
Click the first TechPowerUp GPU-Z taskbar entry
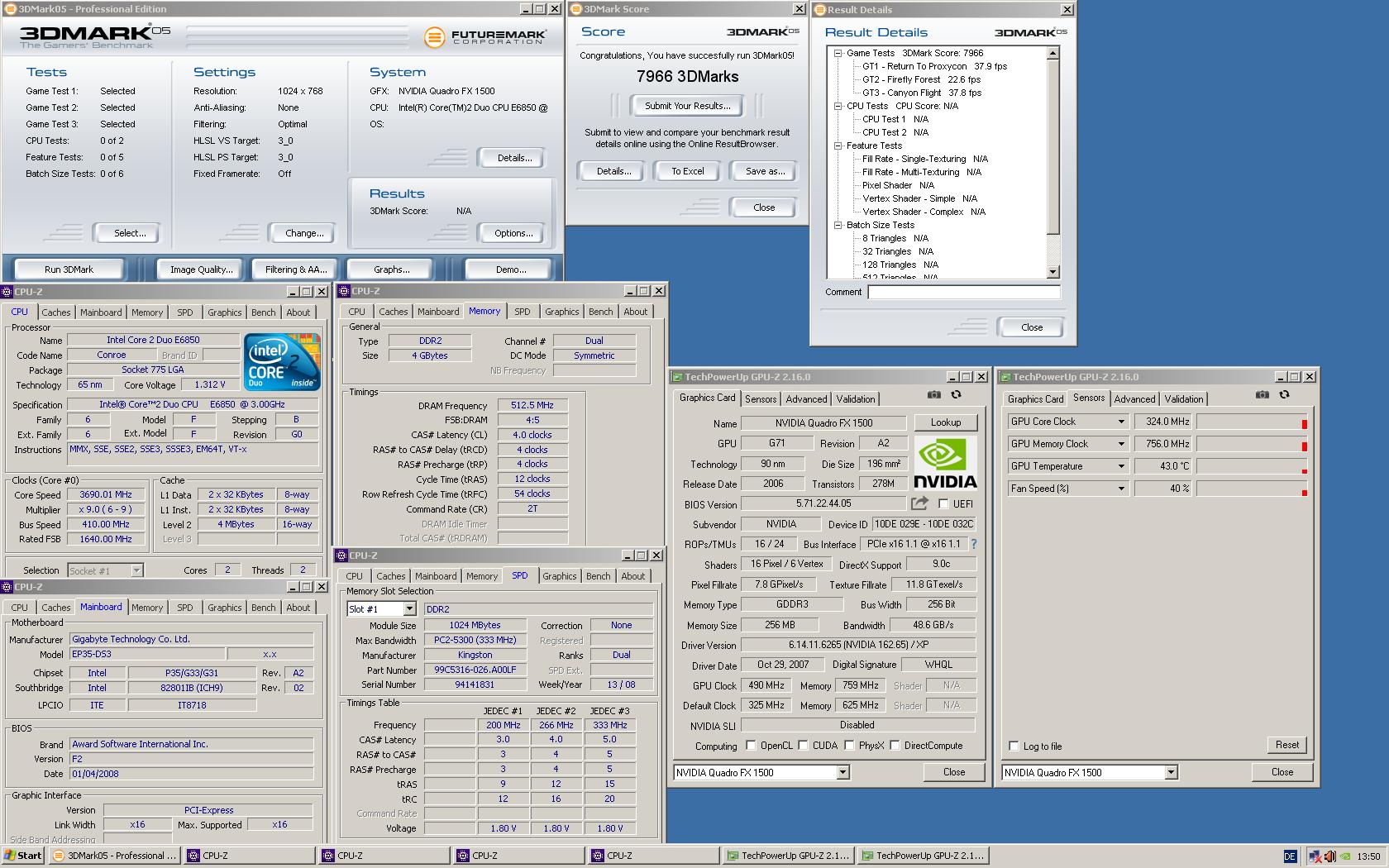(x=788, y=856)
